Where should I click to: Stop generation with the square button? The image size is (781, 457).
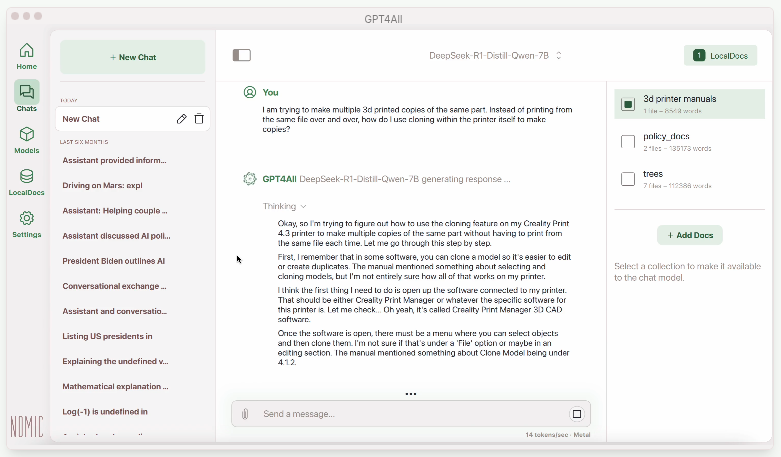coord(576,414)
